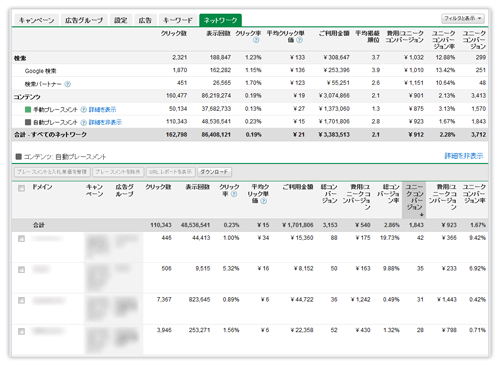Open the 広告 tab
Viewport: 500px width, 366px height.
[145, 20]
